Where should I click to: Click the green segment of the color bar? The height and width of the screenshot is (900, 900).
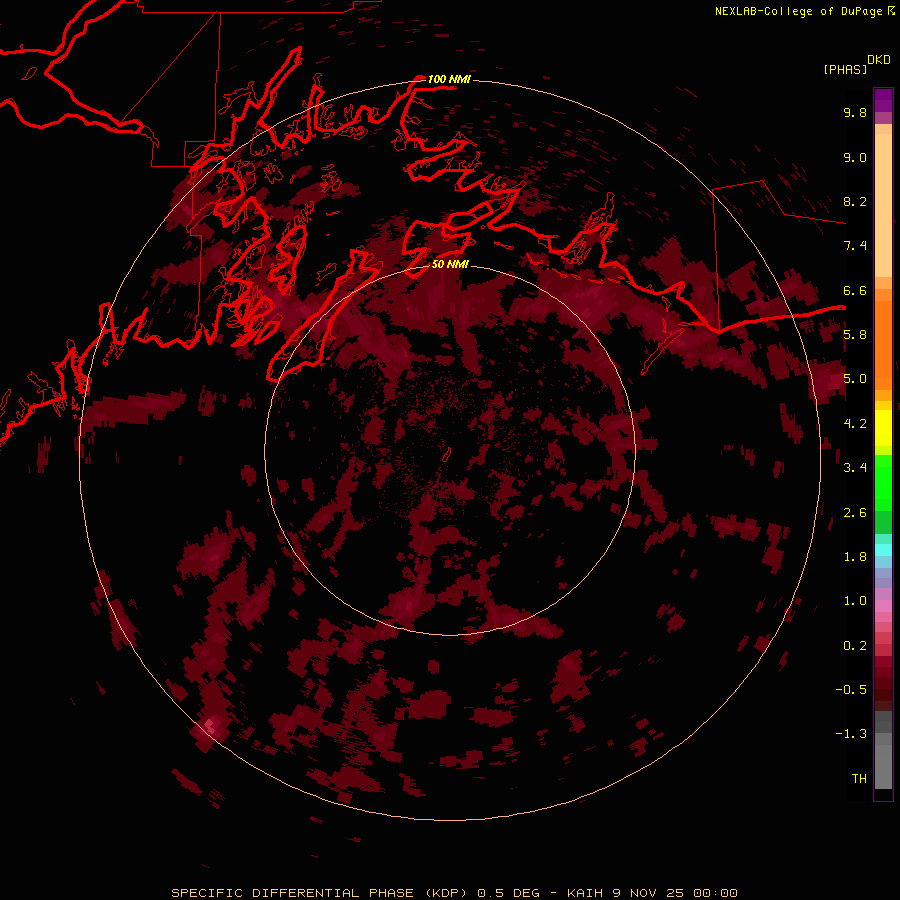point(883,482)
